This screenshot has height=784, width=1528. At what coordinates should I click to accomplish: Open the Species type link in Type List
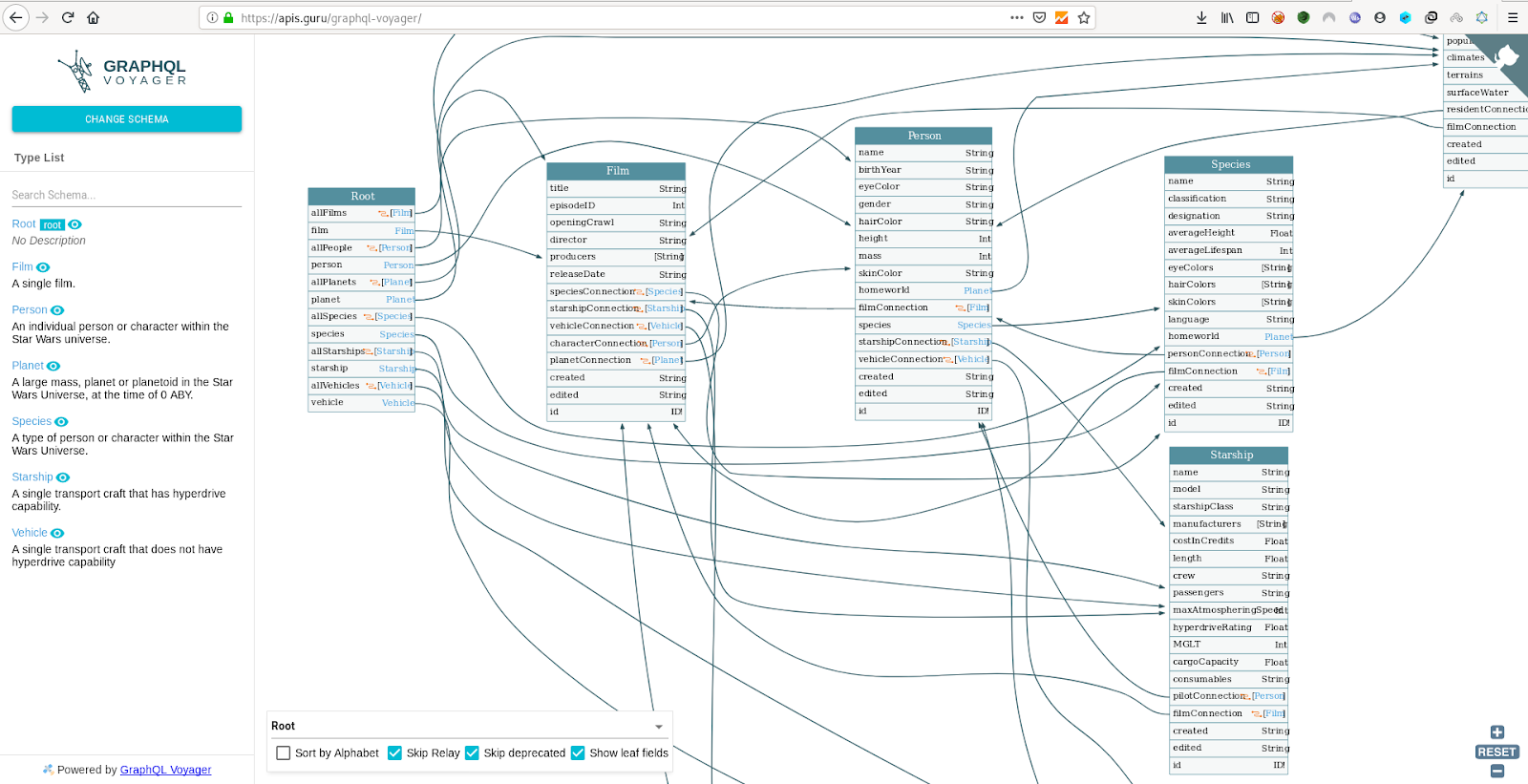tap(32, 422)
